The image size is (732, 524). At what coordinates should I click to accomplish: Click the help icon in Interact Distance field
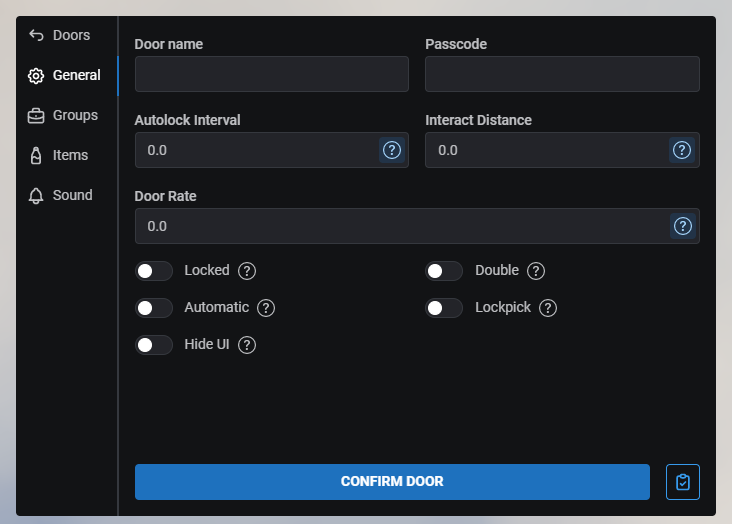[x=682, y=150]
